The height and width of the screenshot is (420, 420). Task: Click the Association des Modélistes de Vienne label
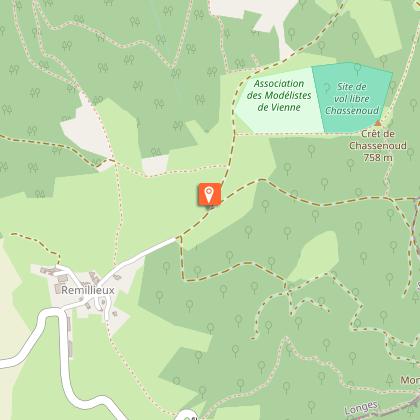tap(279, 95)
